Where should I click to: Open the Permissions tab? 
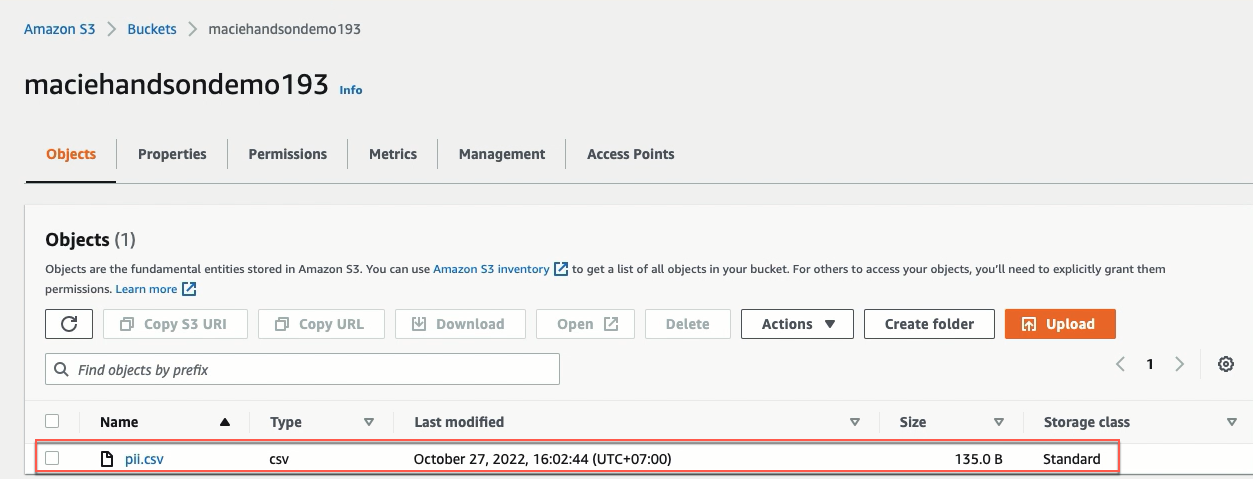click(288, 154)
